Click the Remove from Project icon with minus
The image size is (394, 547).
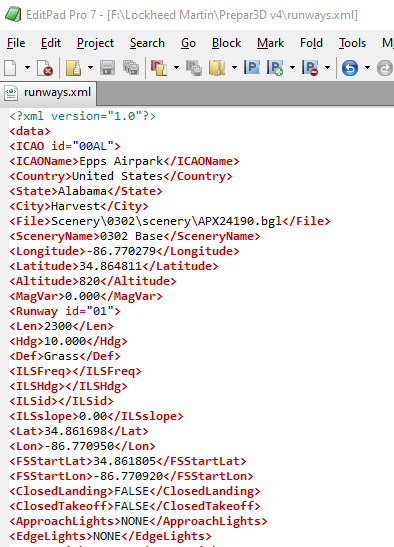[x=310, y=68]
